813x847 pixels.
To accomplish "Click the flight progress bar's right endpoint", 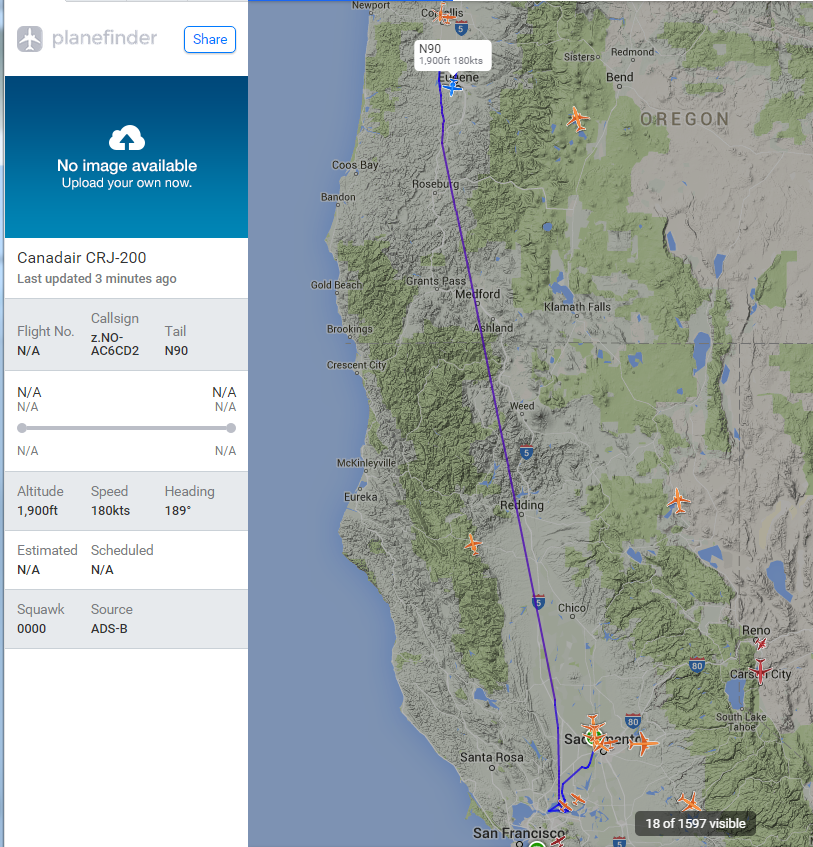I will click(x=231, y=428).
